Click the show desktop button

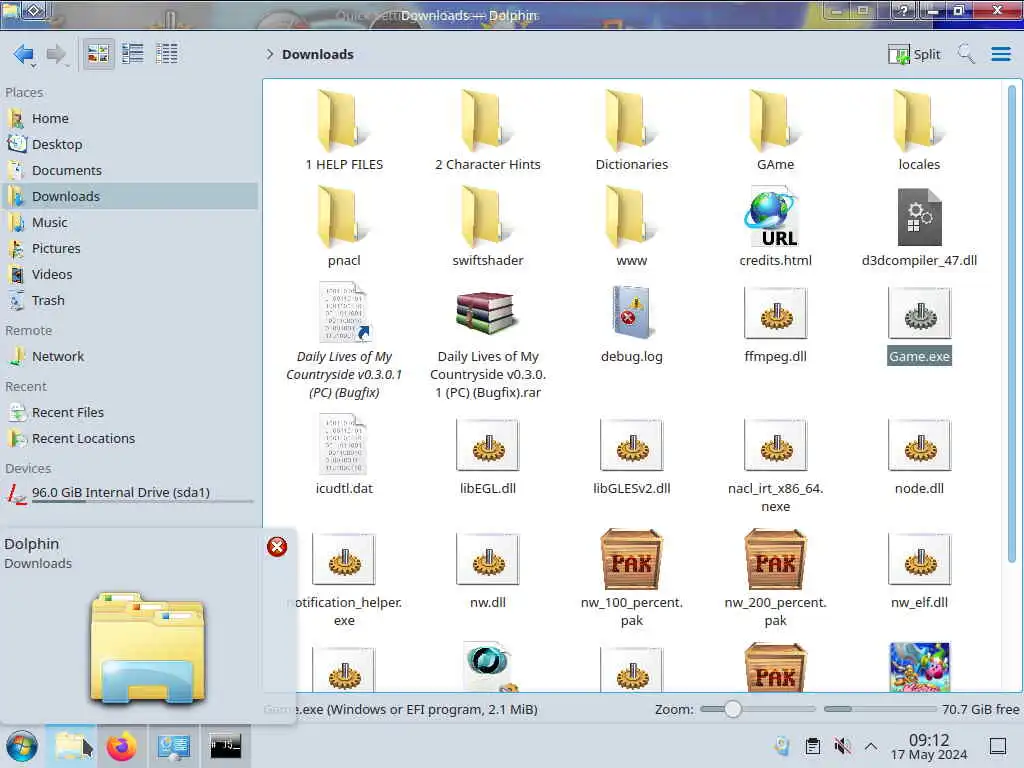[x=998, y=746]
